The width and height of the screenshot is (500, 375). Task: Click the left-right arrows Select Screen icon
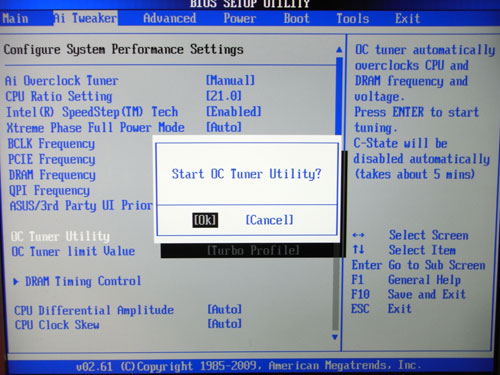tap(358, 235)
